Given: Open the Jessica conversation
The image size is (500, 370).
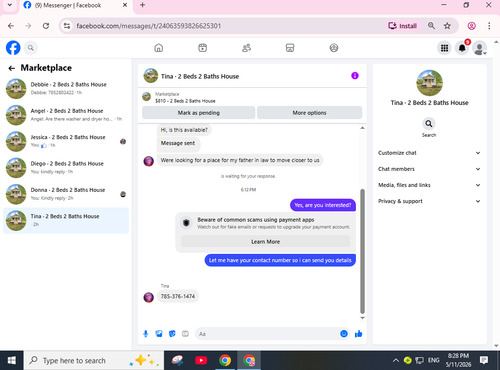Looking at the screenshot, I should coord(66,141).
